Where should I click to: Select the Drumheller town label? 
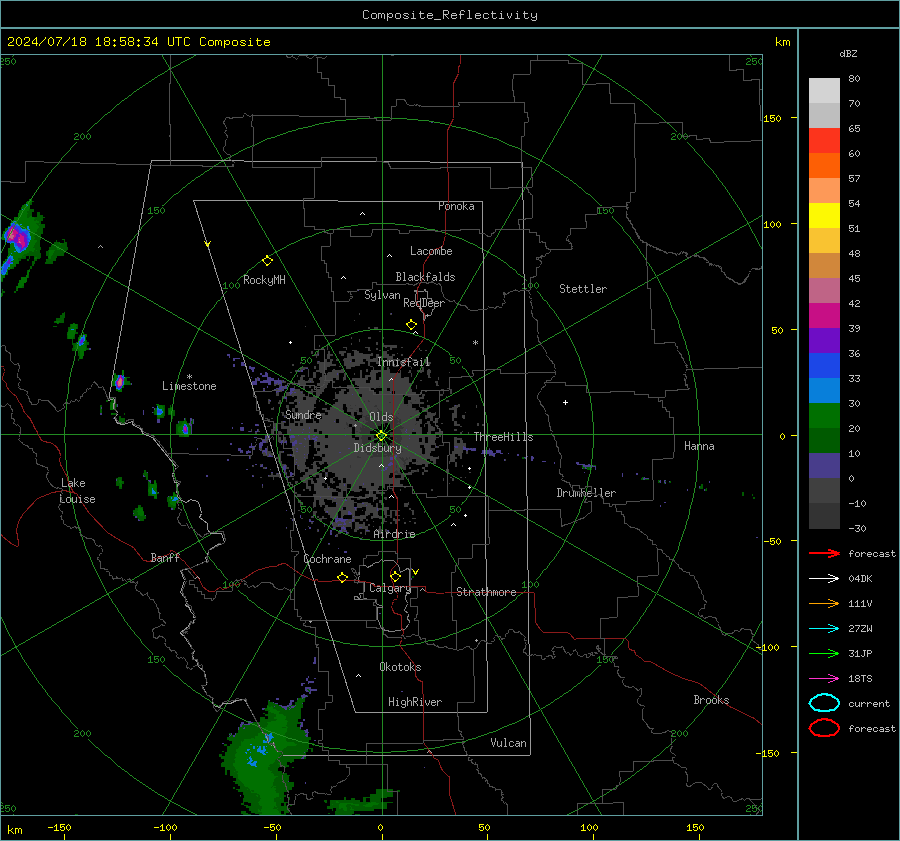[x=586, y=493]
